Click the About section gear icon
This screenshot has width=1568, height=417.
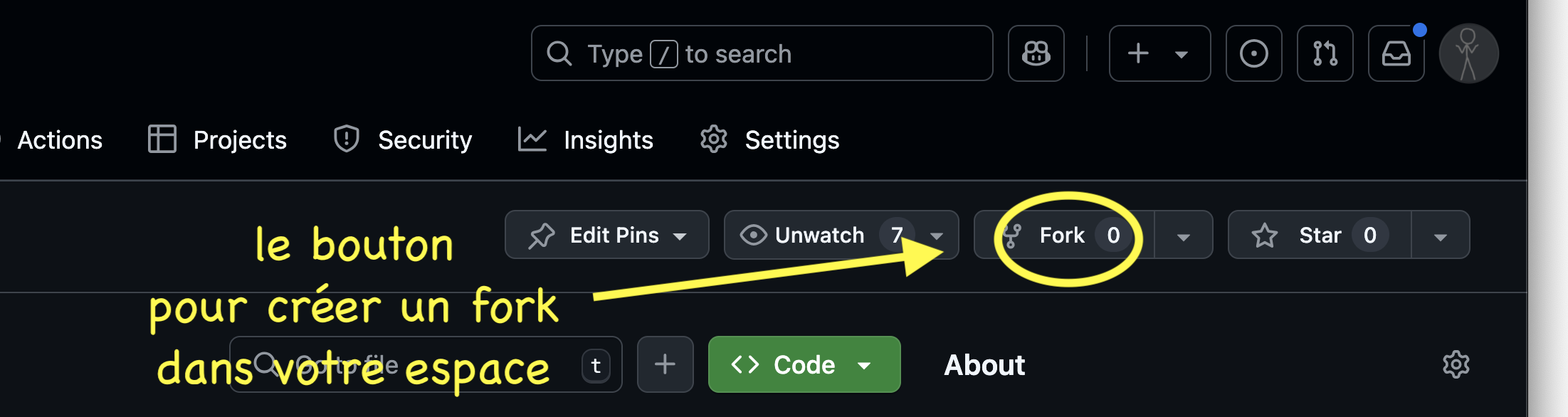pyautogui.click(x=1456, y=364)
